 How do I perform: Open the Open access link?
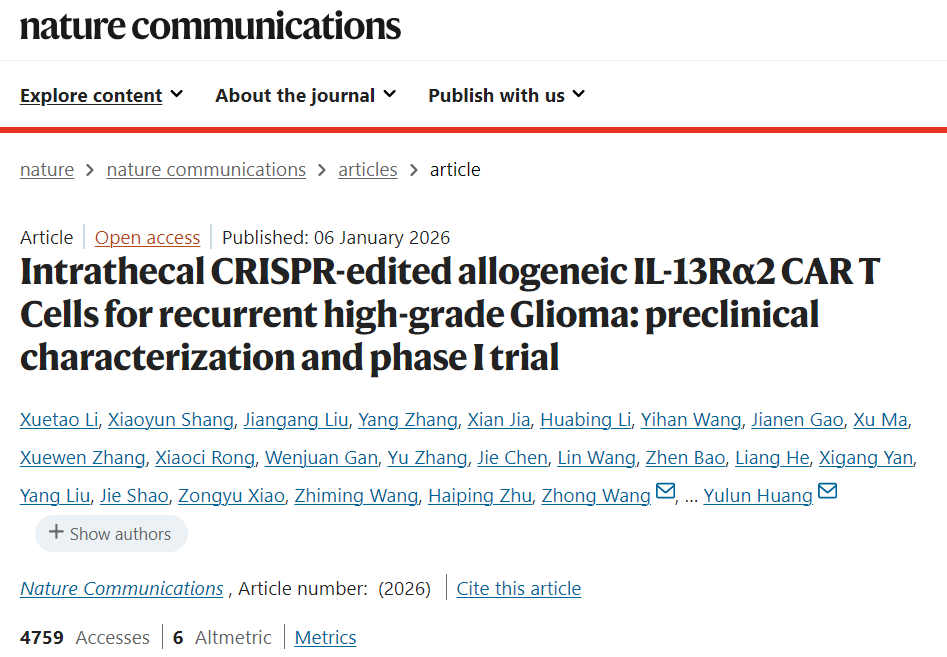pyautogui.click(x=147, y=238)
